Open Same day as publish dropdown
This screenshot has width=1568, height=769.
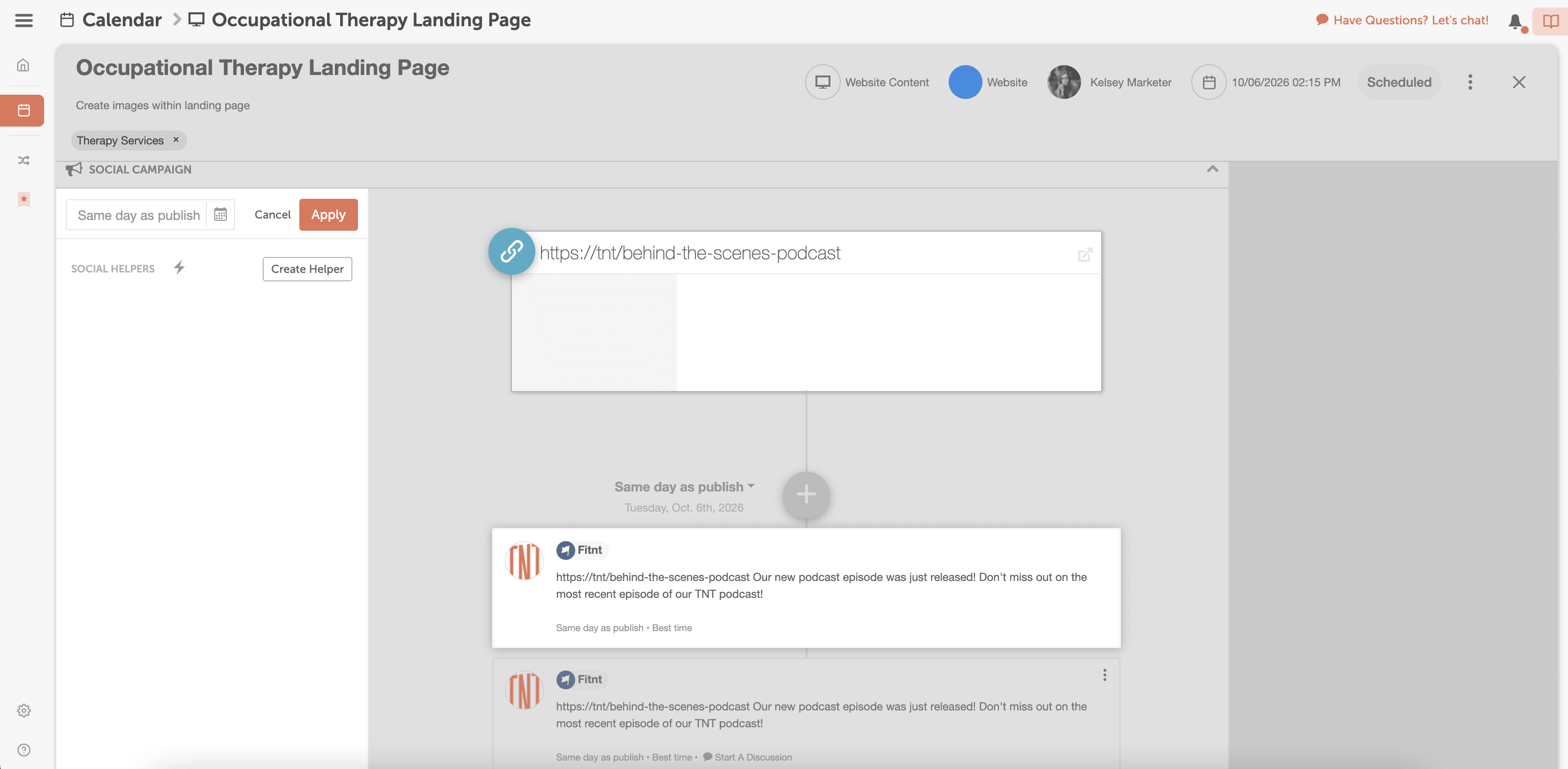tap(684, 487)
